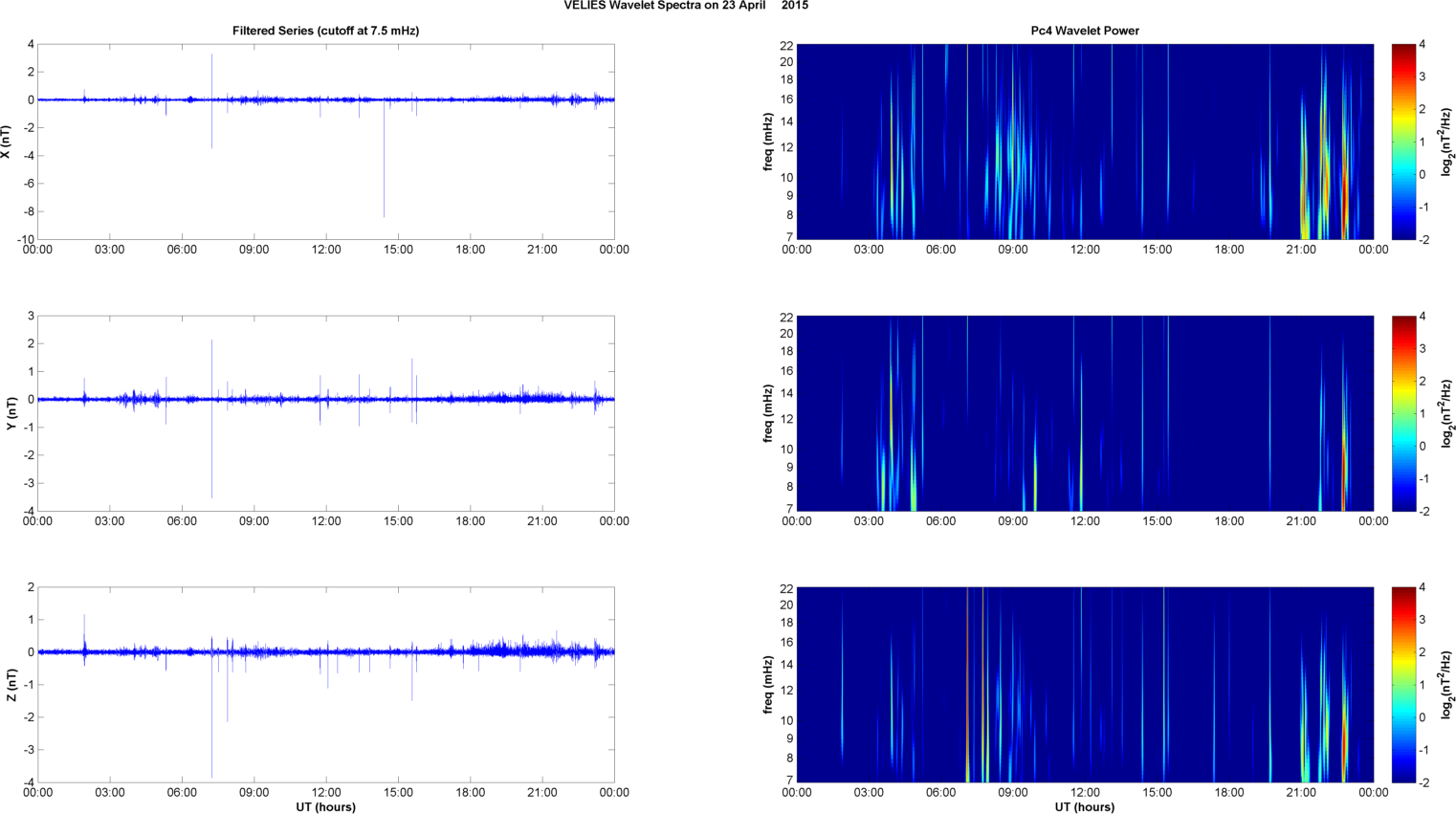
Task: Click the 21:00 tick under bottom spectrogram
Action: point(1301,792)
